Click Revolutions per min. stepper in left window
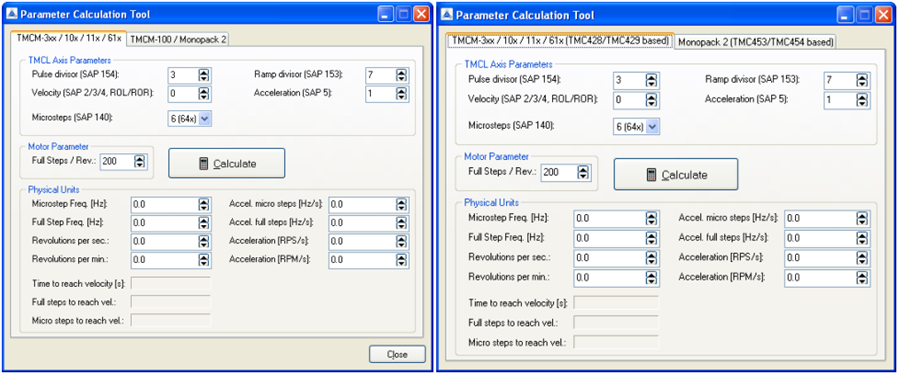 [204, 261]
